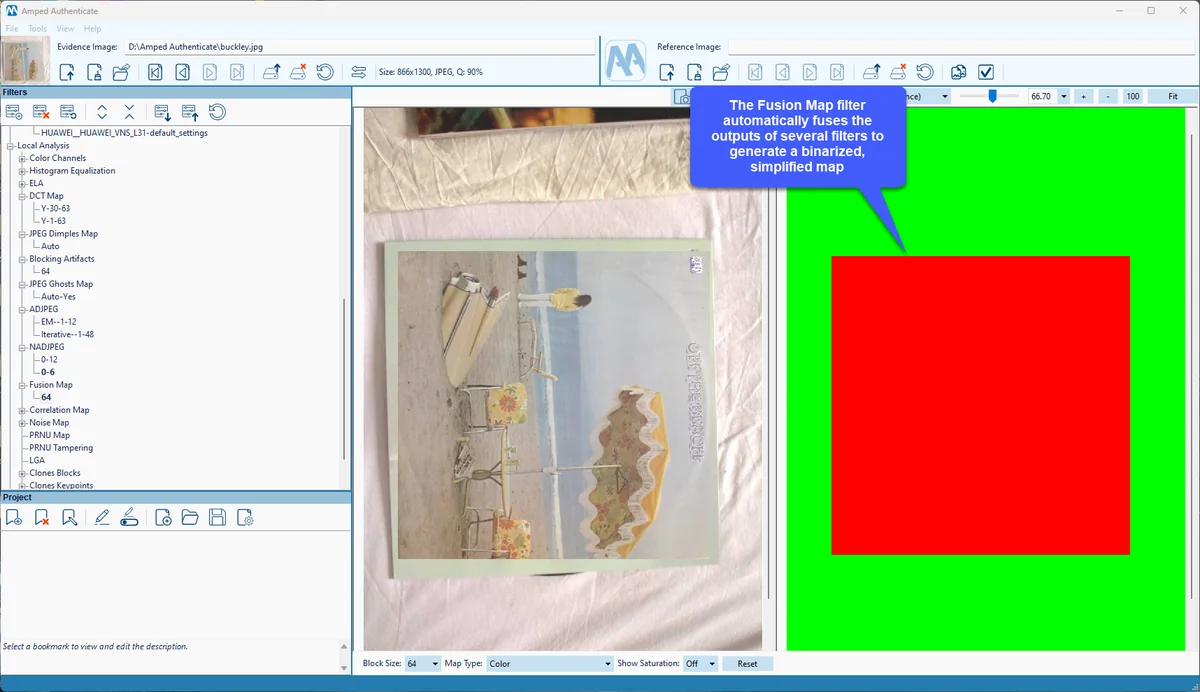
Task: Open the Help menu
Action: tap(92, 29)
